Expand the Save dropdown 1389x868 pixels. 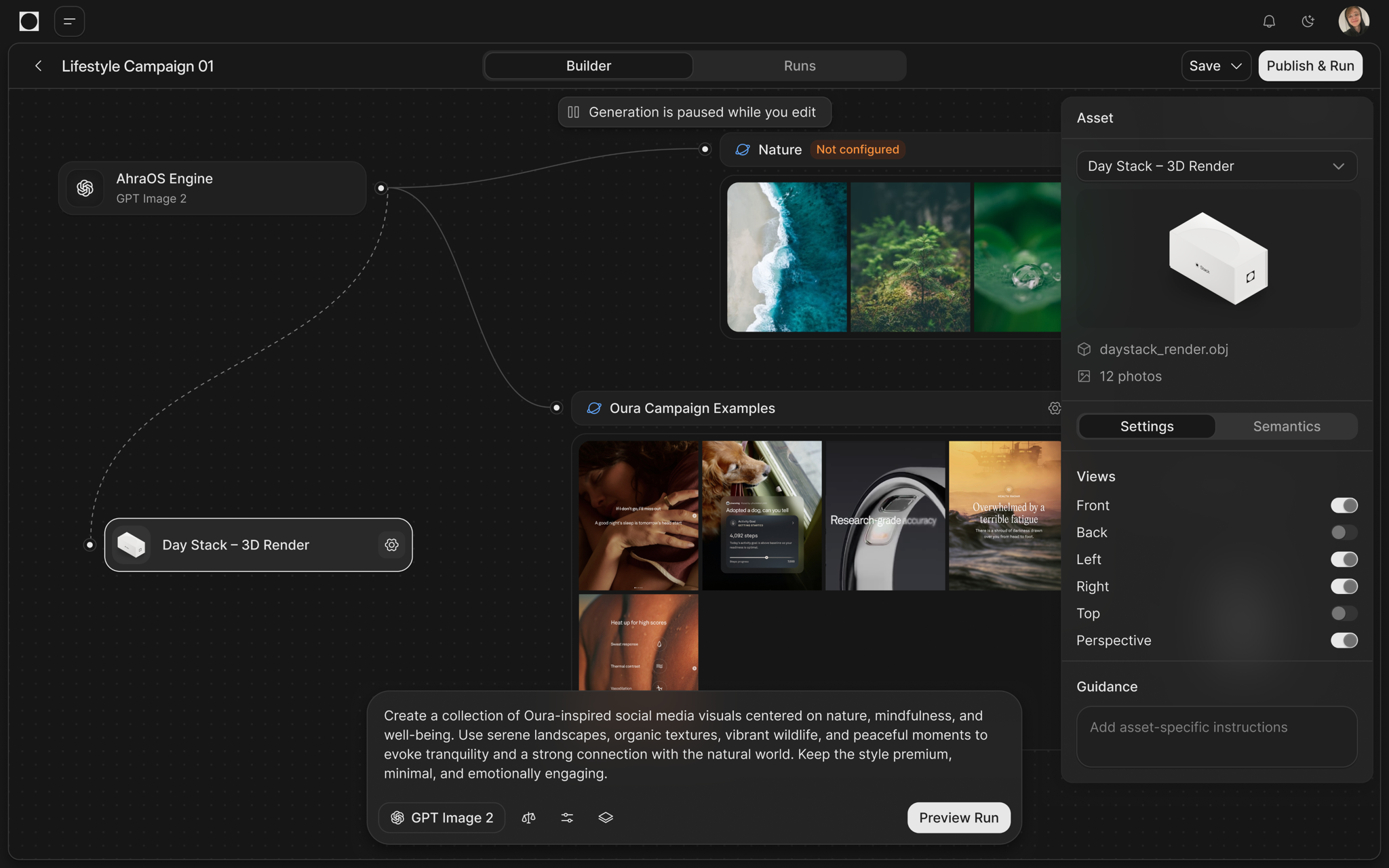tap(1216, 66)
